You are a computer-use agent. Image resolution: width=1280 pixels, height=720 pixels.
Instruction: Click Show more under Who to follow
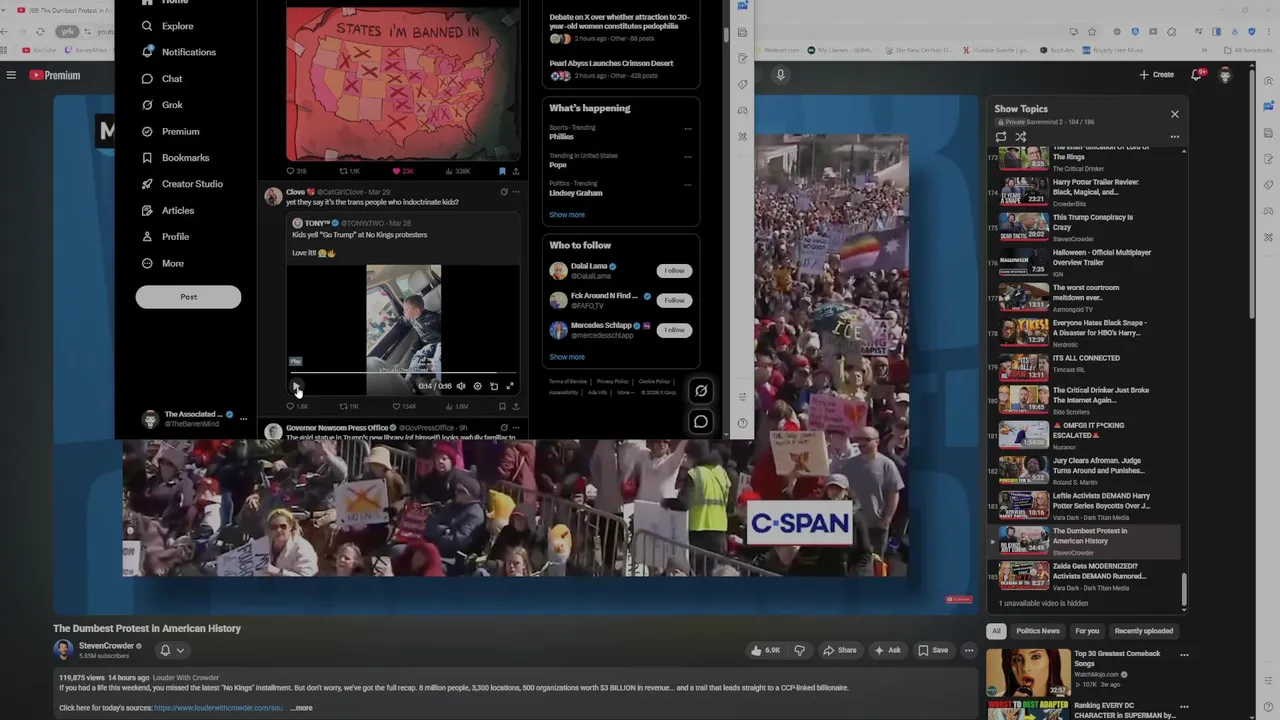tap(567, 357)
